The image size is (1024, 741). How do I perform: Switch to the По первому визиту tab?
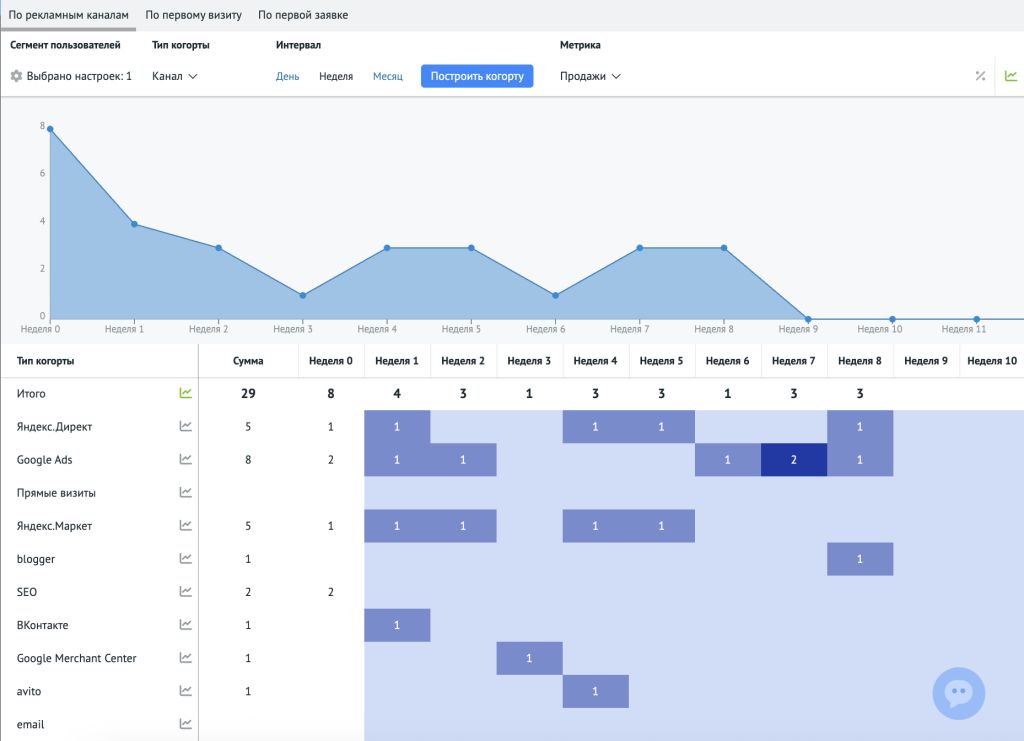tap(193, 16)
